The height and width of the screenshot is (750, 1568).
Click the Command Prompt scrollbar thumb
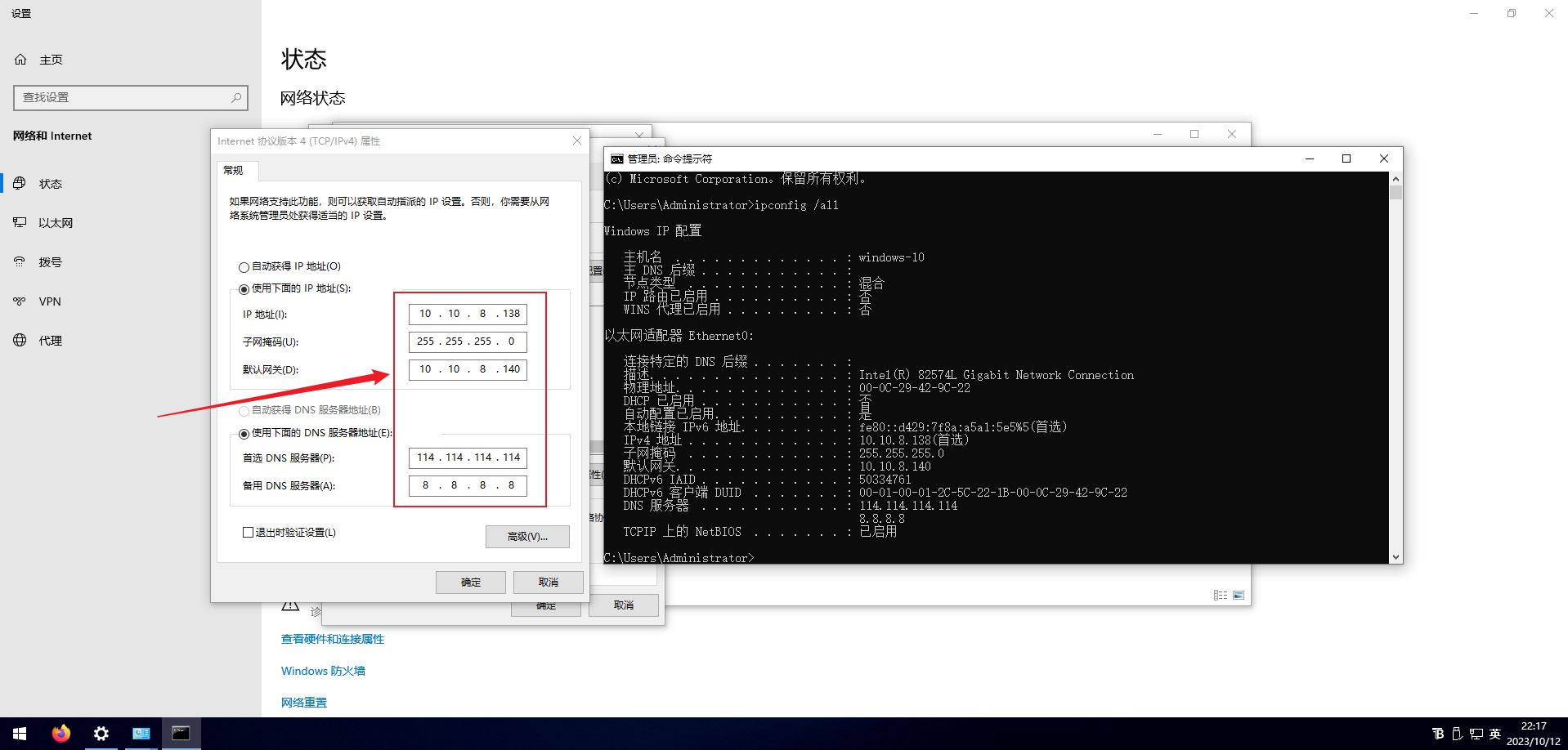(x=1396, y=193)
